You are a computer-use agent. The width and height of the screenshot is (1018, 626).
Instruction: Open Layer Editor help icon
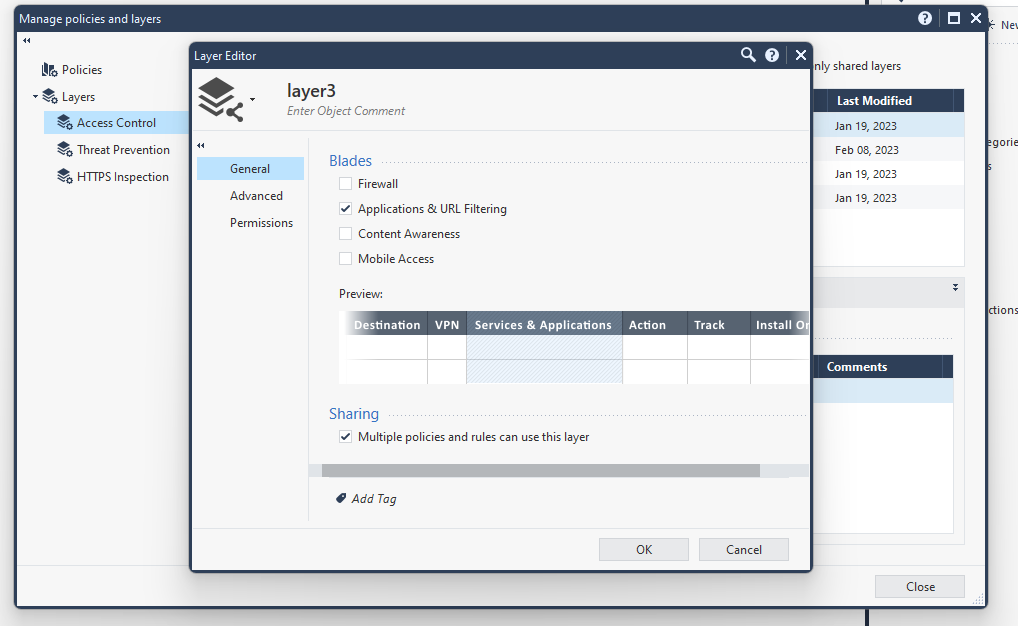click(772, 55)
